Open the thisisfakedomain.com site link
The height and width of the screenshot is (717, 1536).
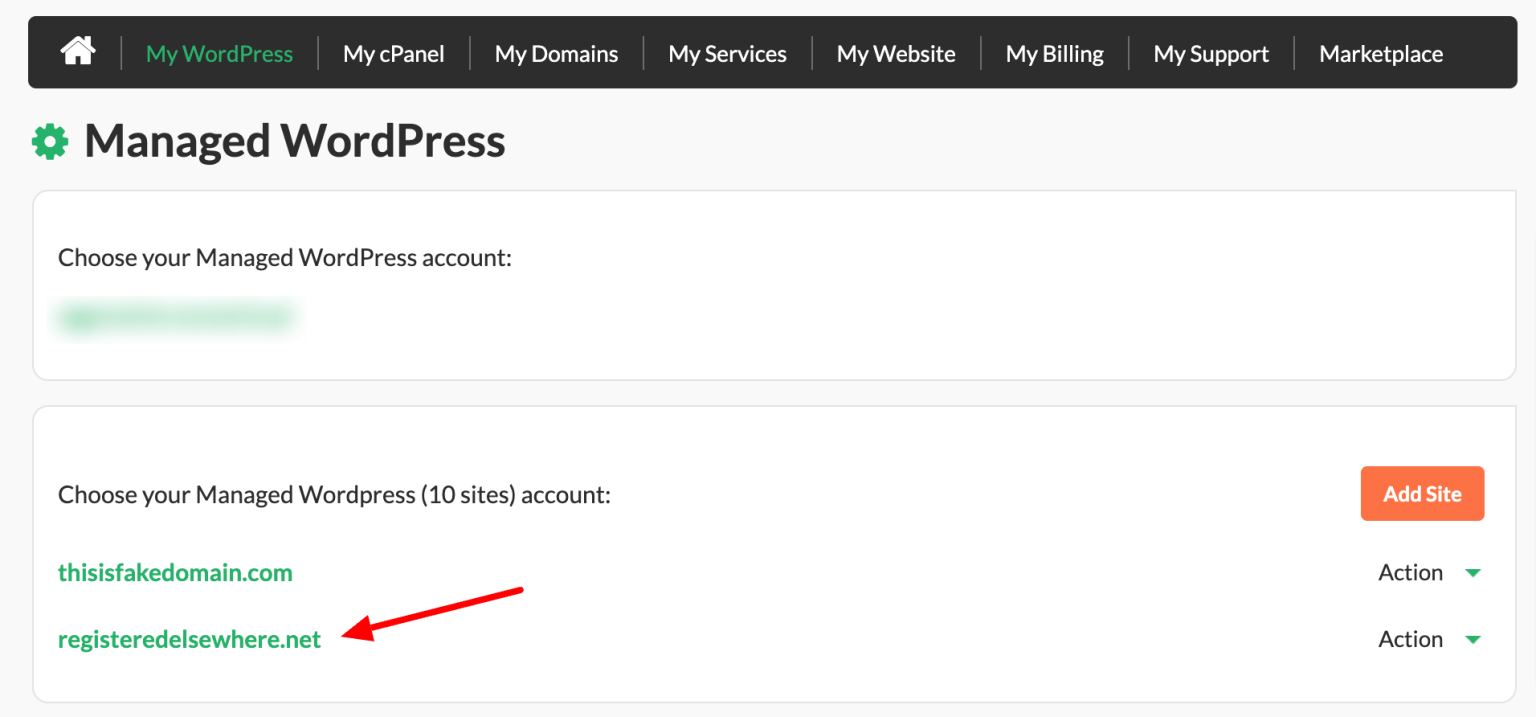[x=175, y=573]
